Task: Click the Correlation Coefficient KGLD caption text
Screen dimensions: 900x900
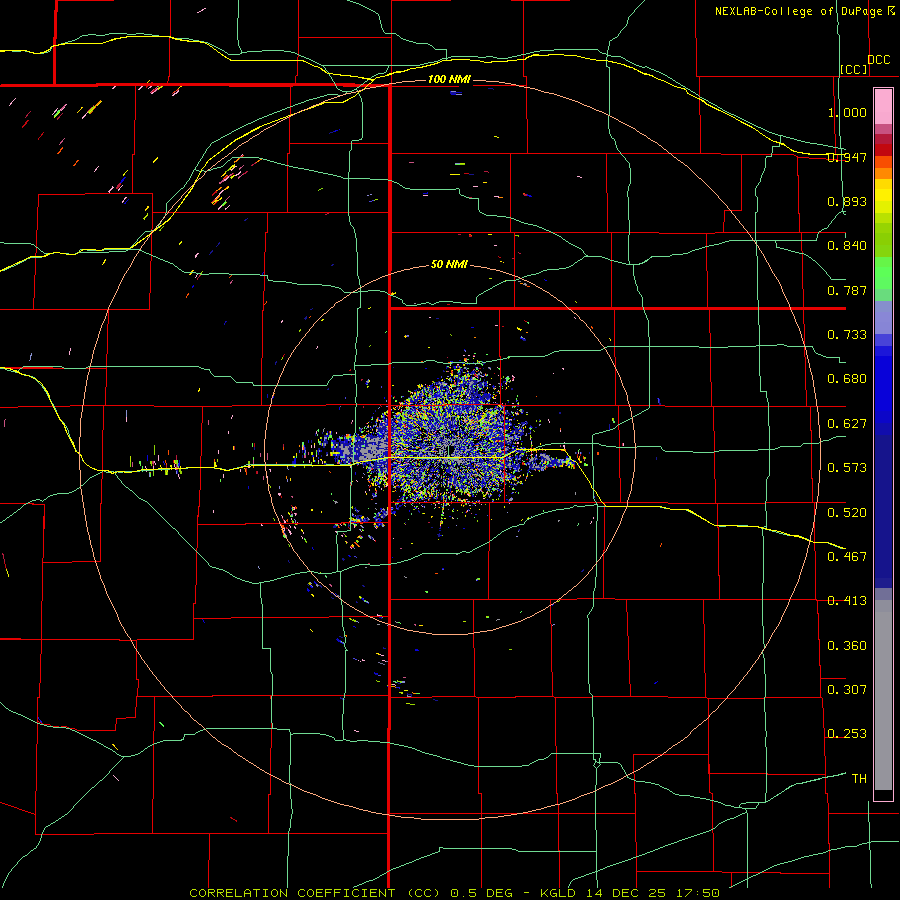Action: (x=455, y=893)
